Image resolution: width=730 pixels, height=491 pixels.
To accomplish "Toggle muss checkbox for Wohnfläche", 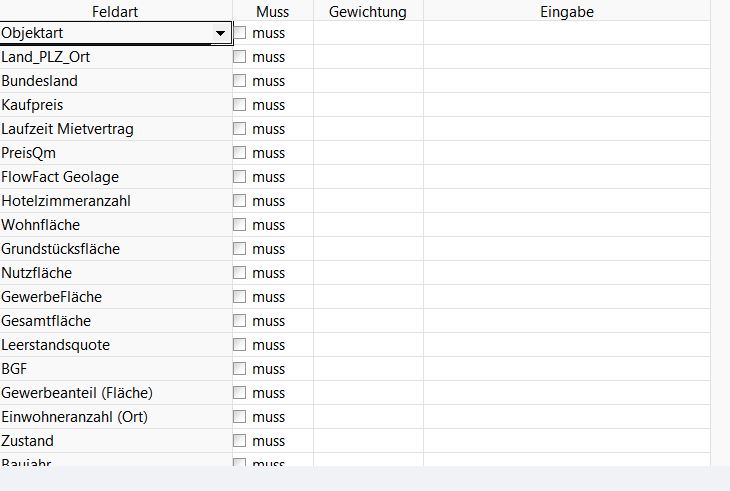I will pos(240,225).
